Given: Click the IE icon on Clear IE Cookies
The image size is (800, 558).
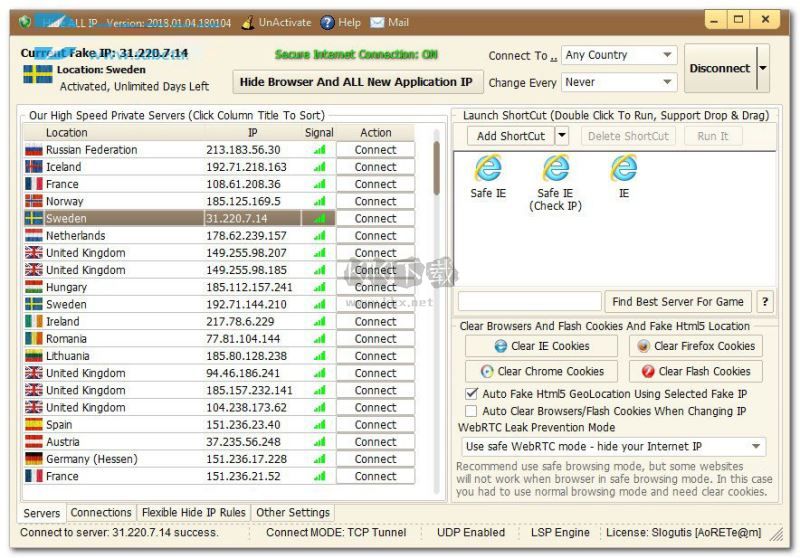Looking at the screenshot, I should point(501,346).
